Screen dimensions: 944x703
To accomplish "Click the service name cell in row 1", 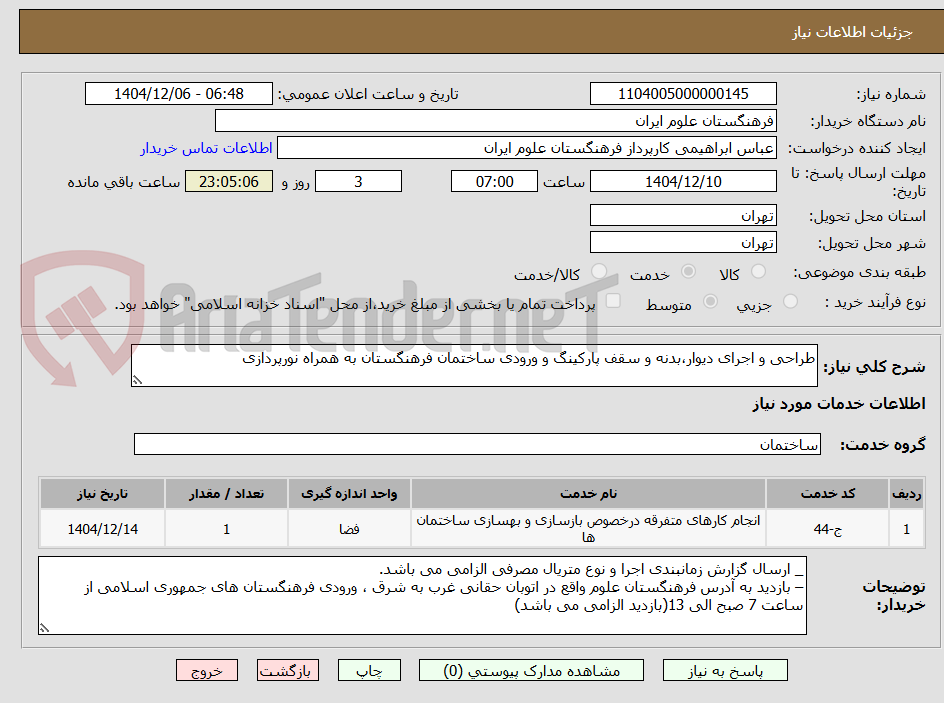I will click(x=588, y=528).
